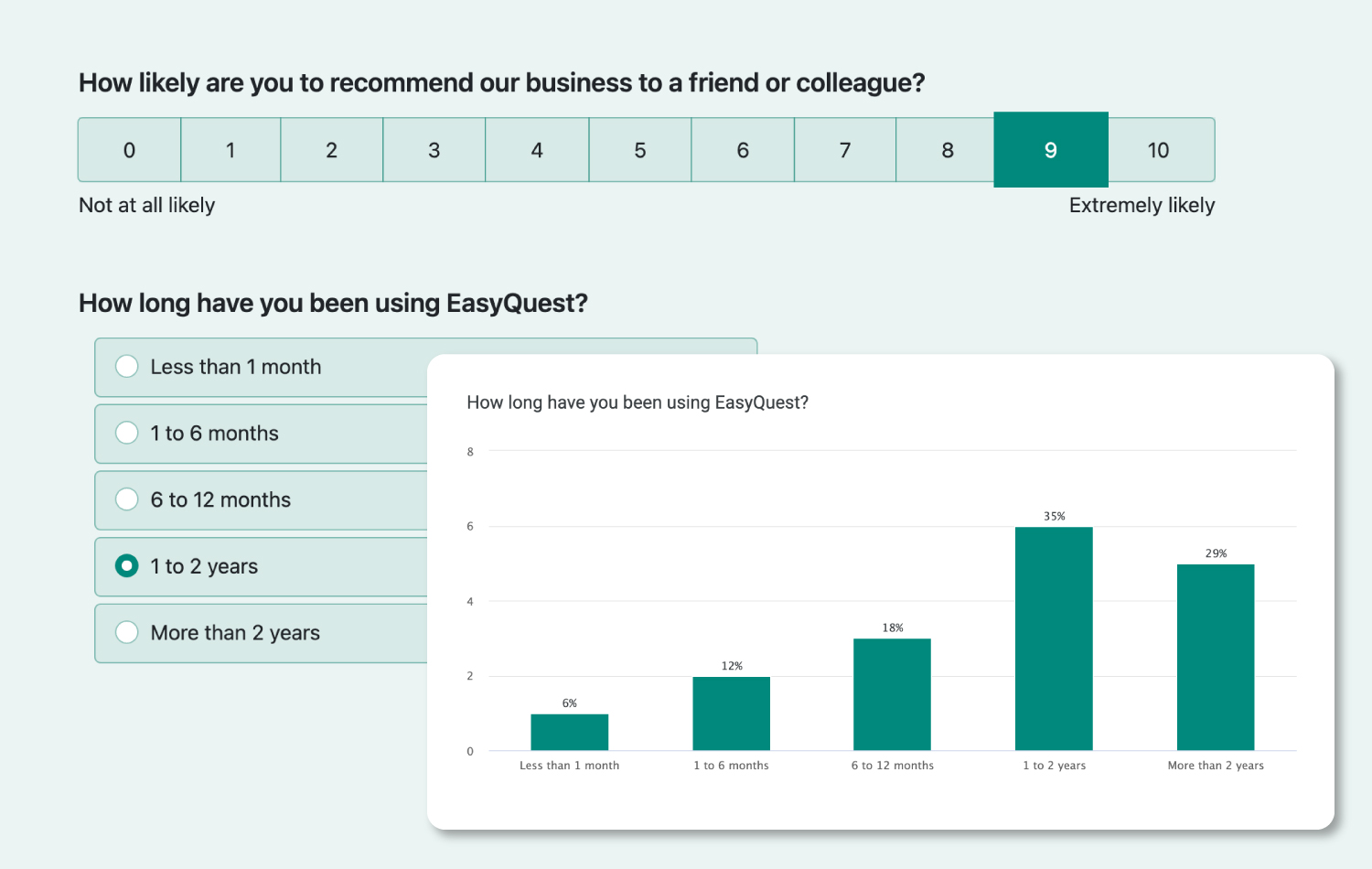
Task: Select the '6 to 12 months' radio button
Action: [127, 499]
